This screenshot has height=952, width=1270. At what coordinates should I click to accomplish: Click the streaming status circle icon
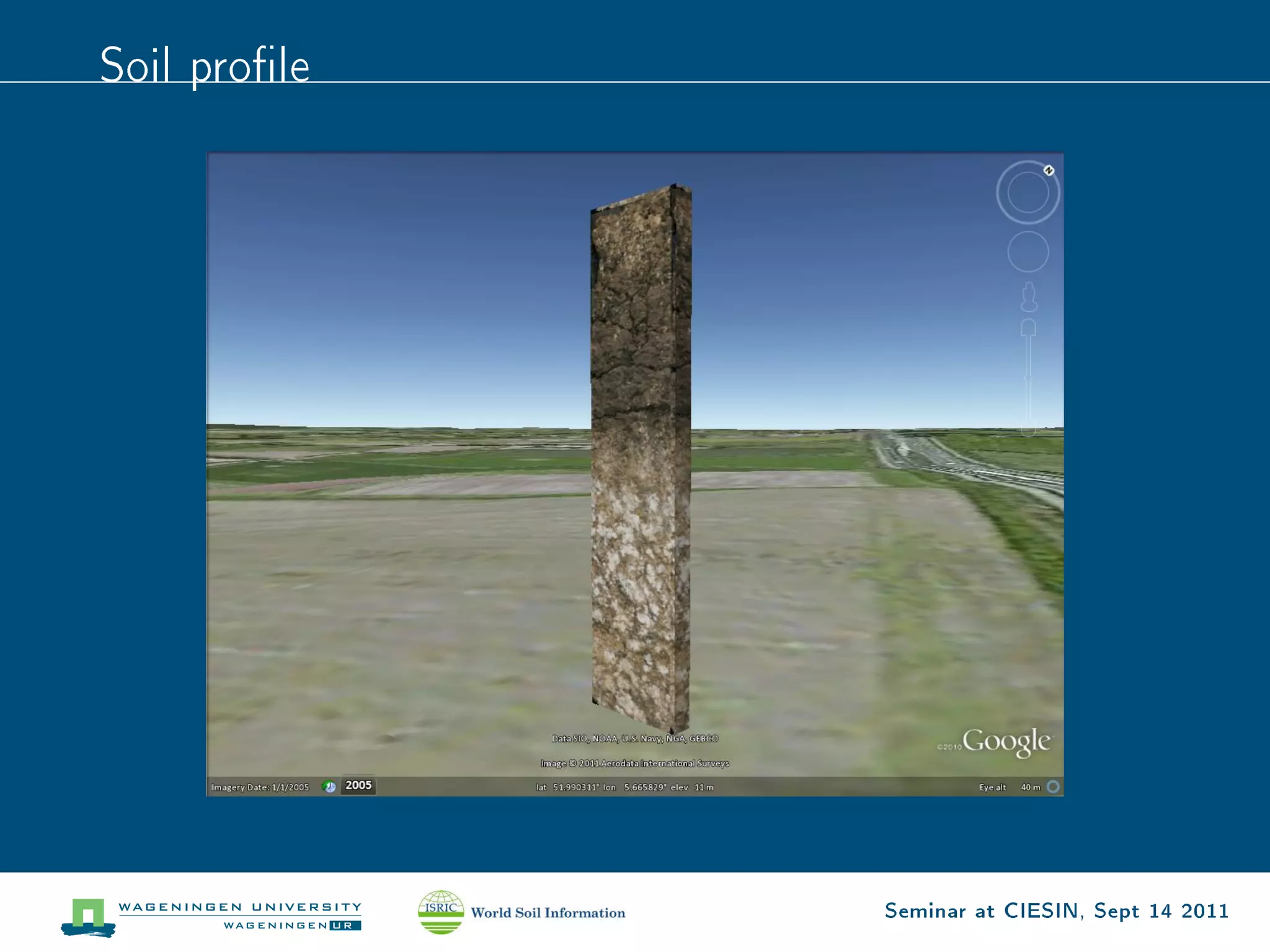(1053, 787)
